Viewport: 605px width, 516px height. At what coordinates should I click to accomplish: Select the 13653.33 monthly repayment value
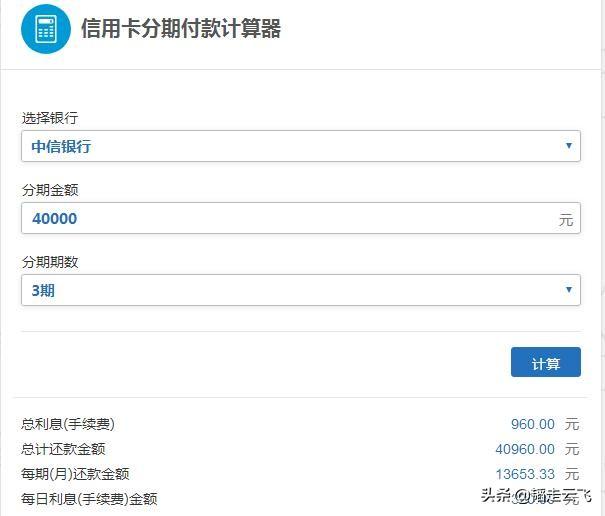(x=525, y=474)
